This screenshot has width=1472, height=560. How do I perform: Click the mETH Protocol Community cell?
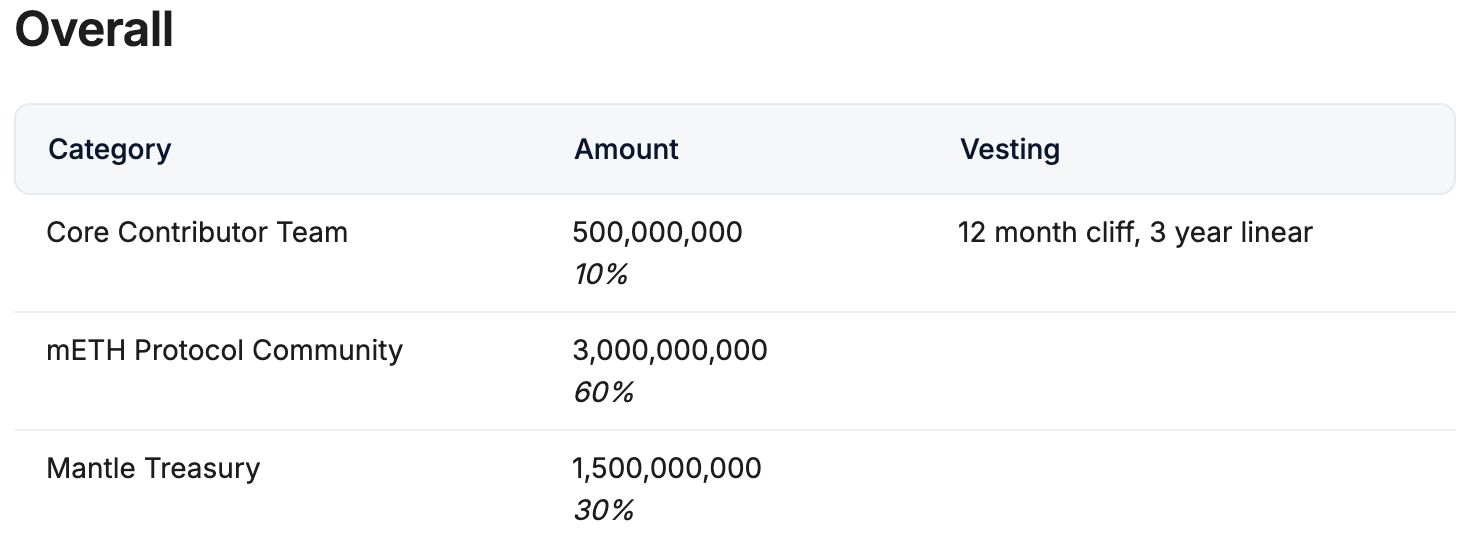pyautogui.click(x=225, y=351)
